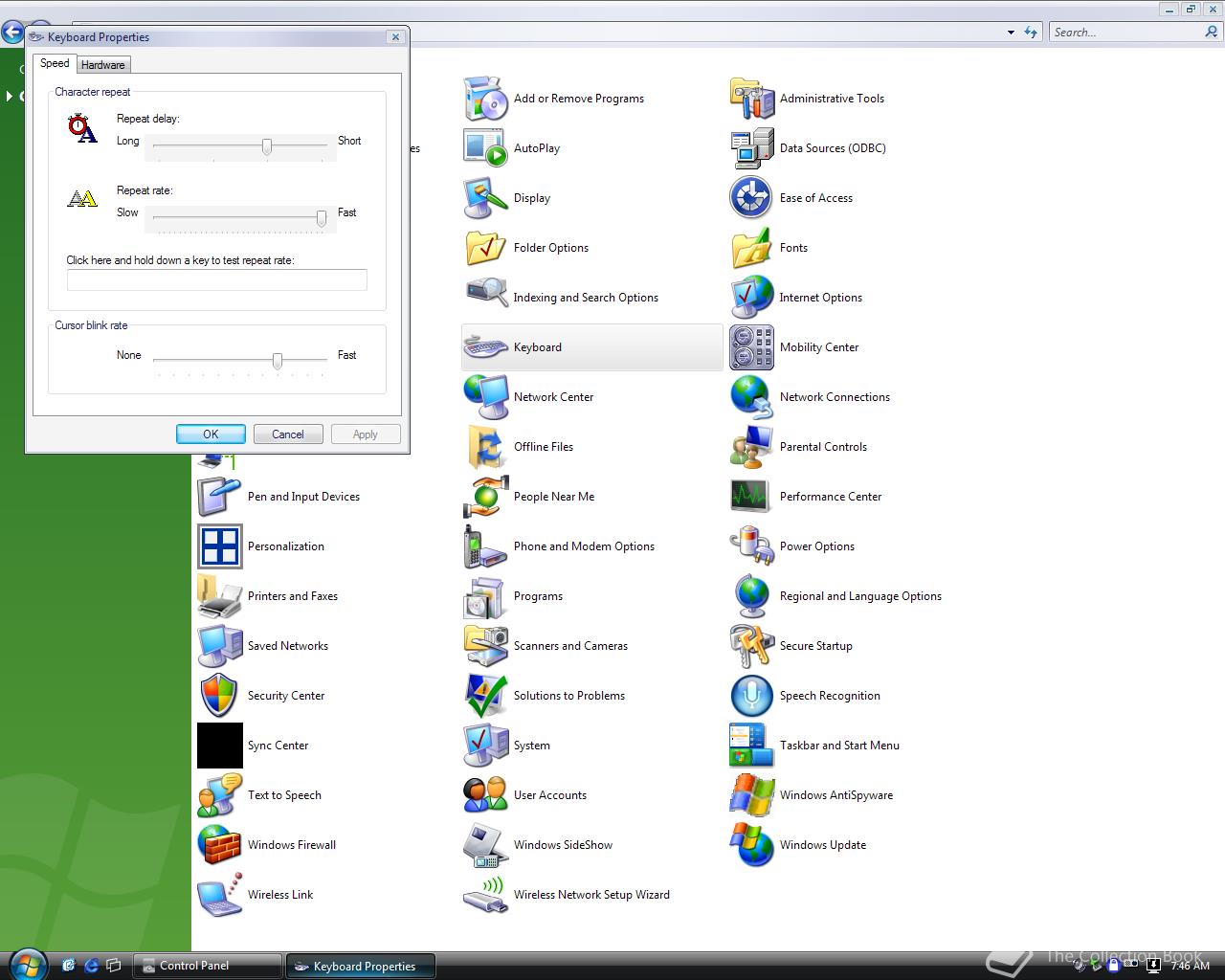Open Add or Remove Programs icon
The image size is (1225, 980).
point(485,99)
